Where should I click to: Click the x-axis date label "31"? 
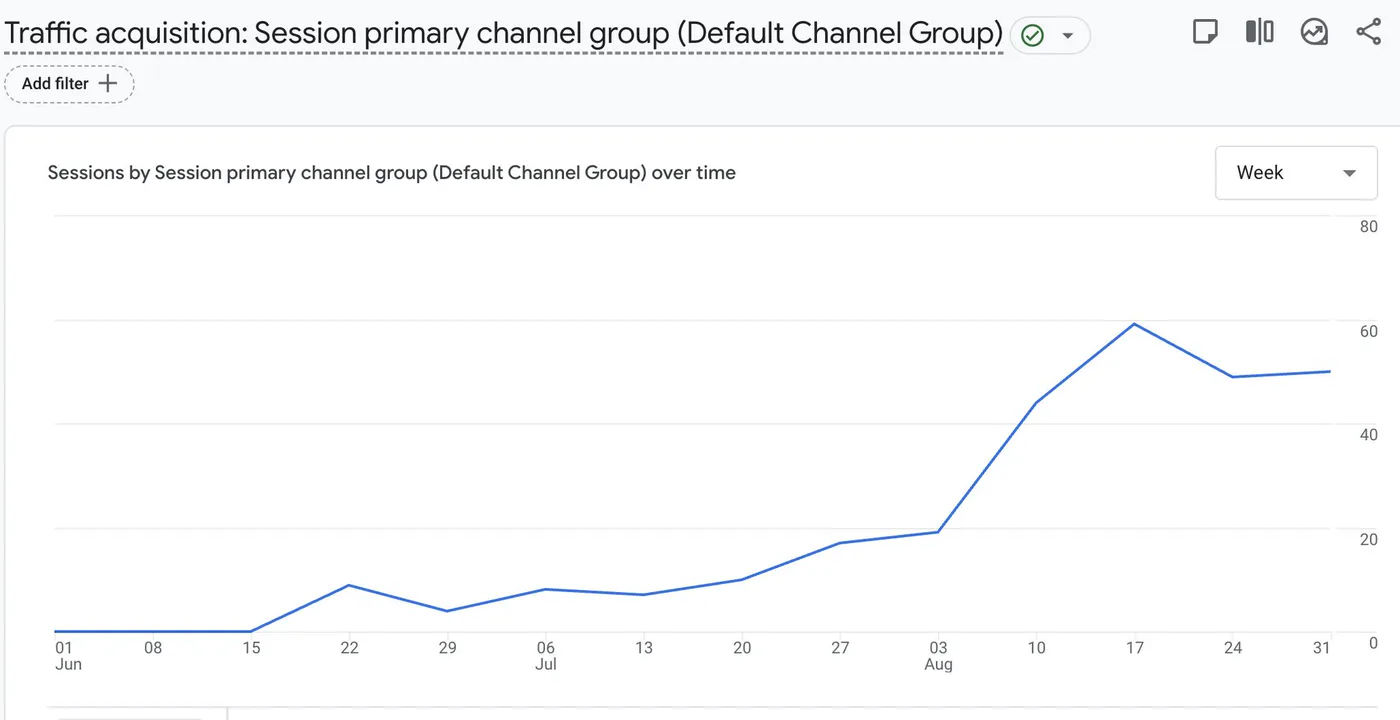[1322, 648]
